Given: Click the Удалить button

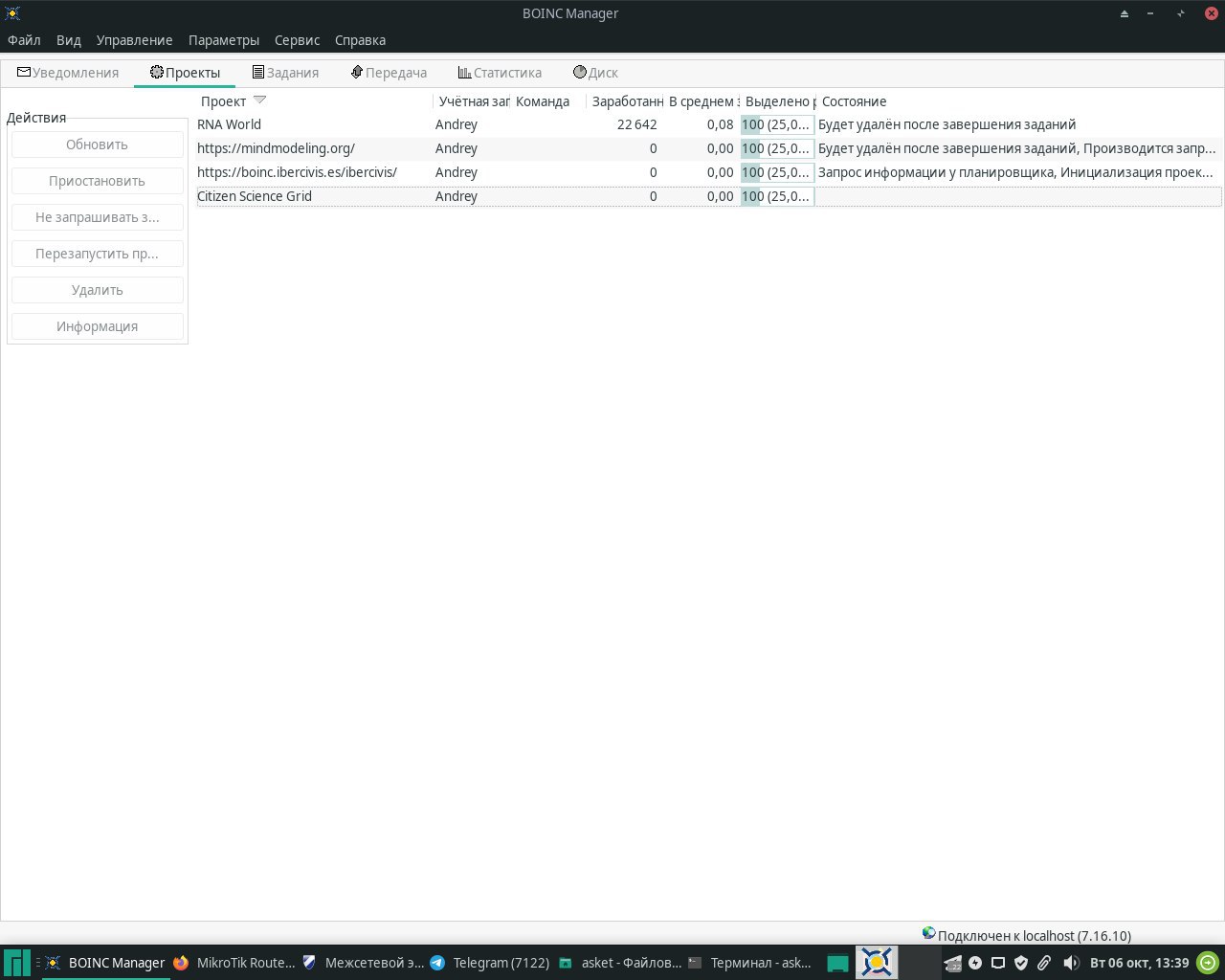Looking at the screenshot, I should pyautogui.click(x=97, y=290).
